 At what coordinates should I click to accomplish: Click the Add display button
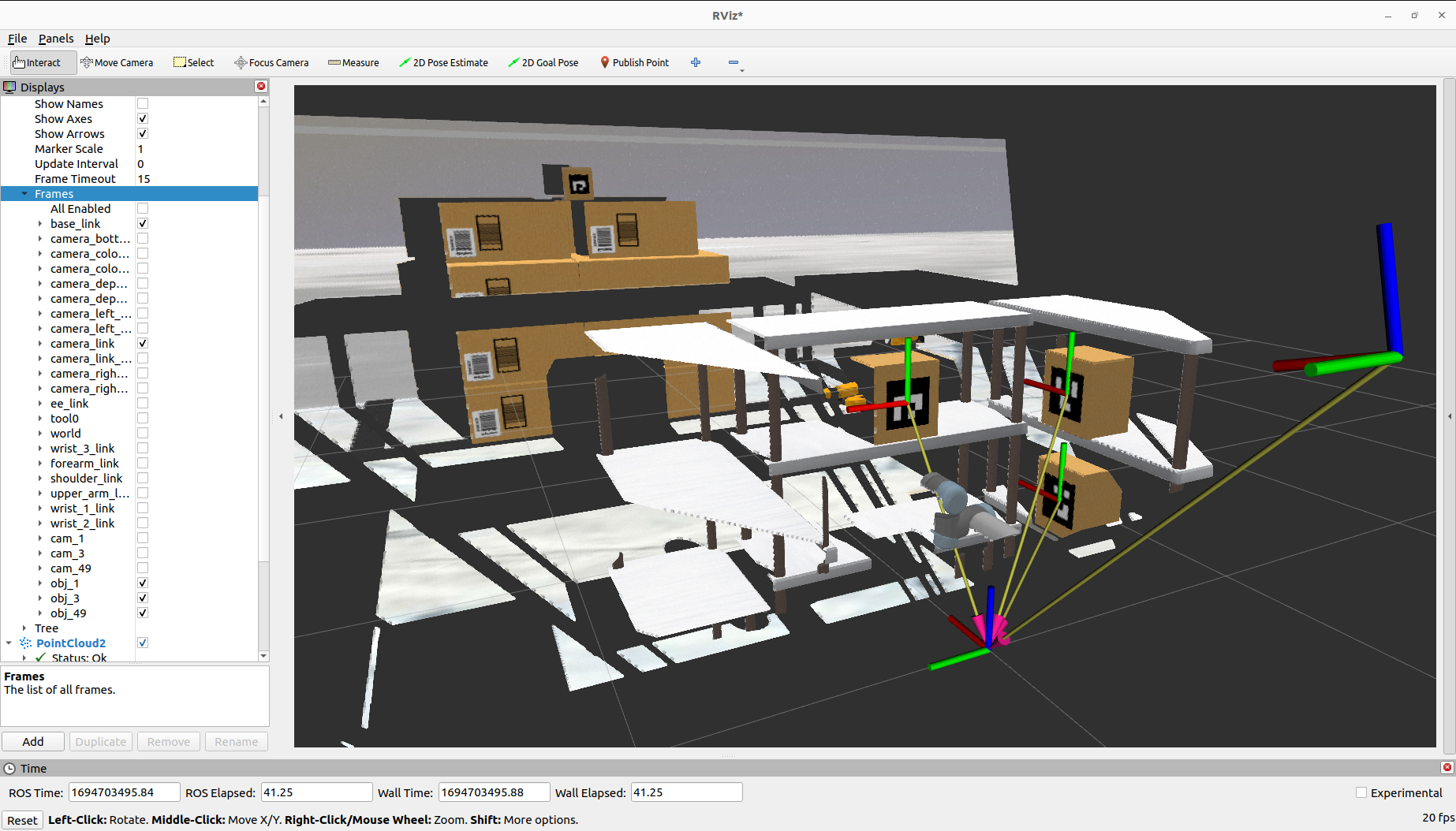(33, 741)
